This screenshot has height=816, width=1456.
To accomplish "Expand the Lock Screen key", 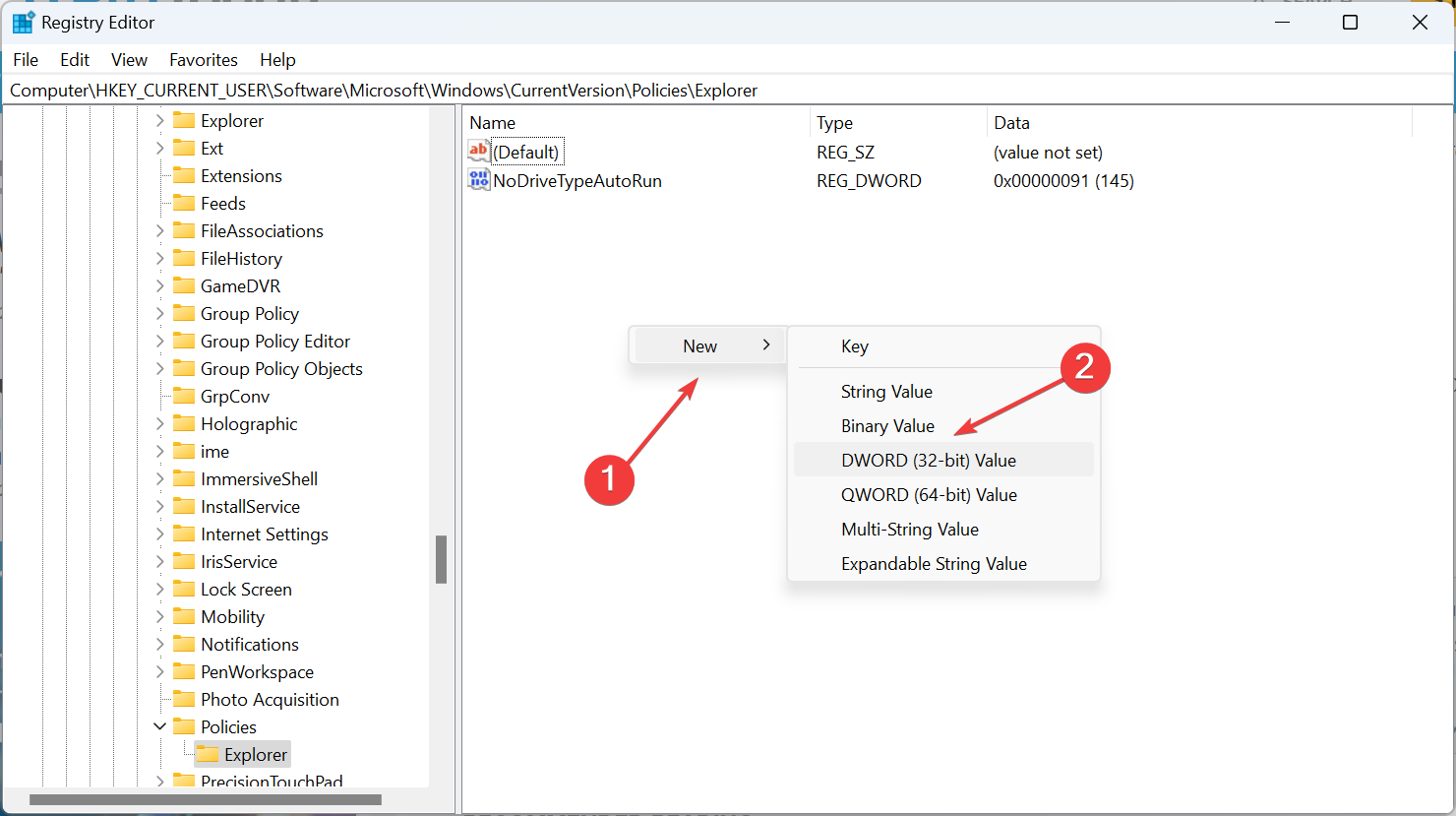I will (159, 589).
